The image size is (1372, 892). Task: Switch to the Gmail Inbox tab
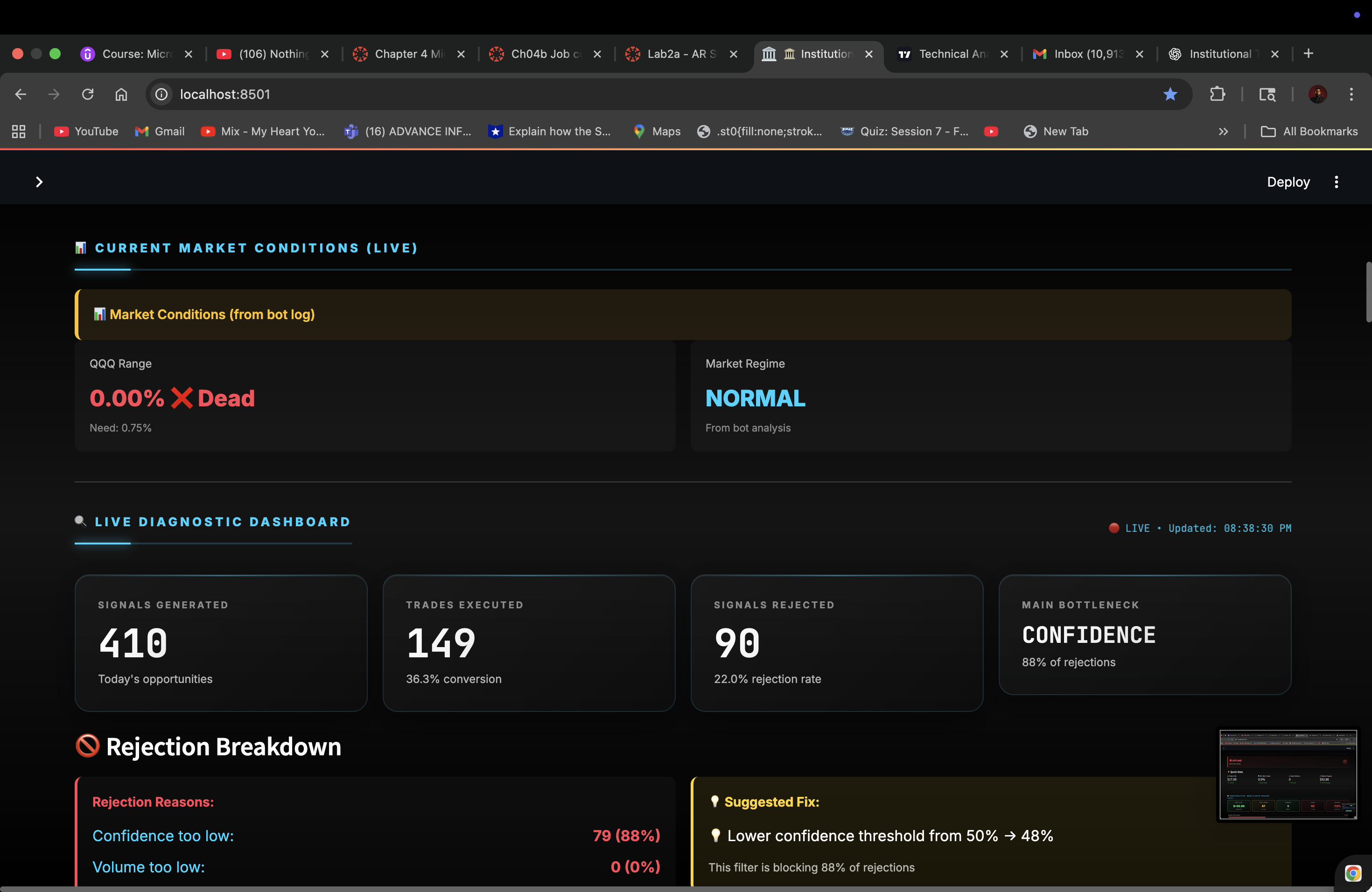point(1081,54)
